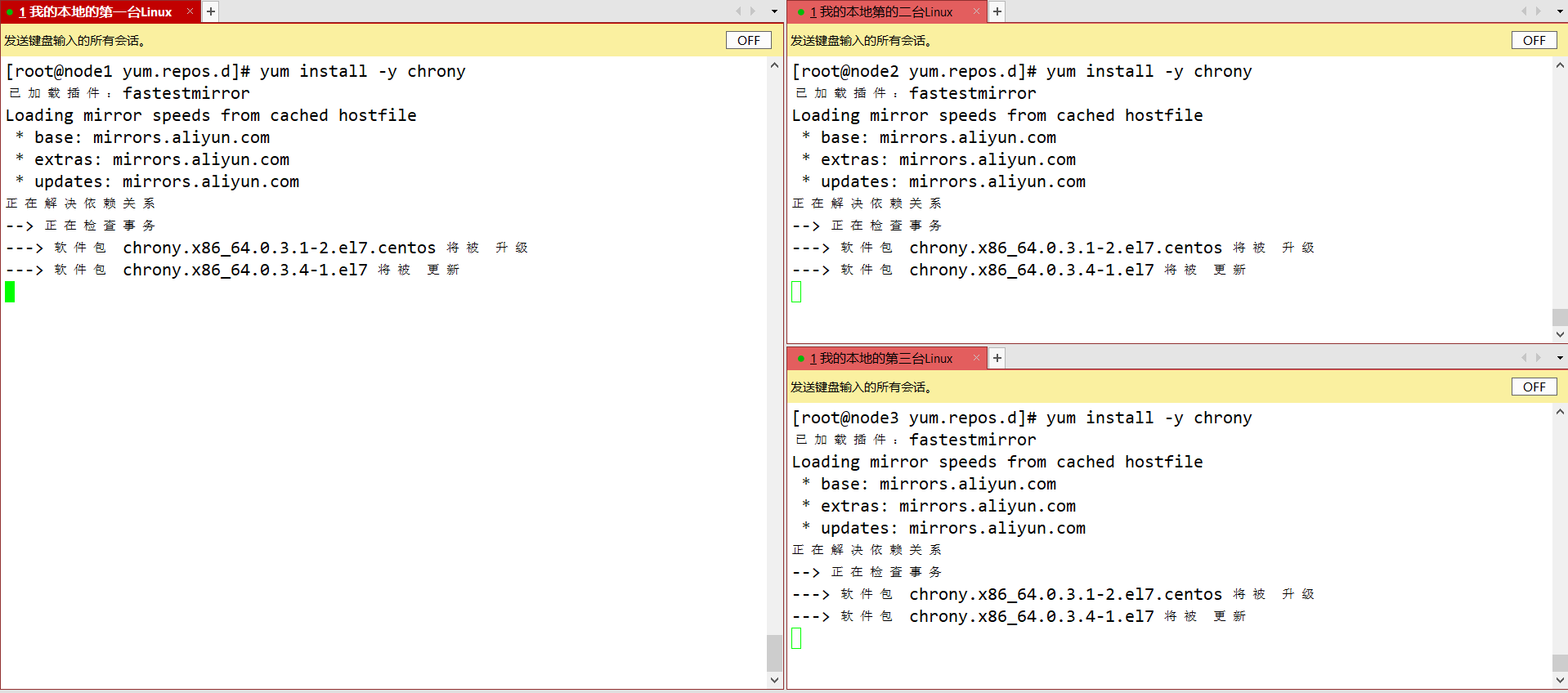Close the 我的本地的第三台Linux tab
This screenshot has height=693, width=1568.
point(976,358)
